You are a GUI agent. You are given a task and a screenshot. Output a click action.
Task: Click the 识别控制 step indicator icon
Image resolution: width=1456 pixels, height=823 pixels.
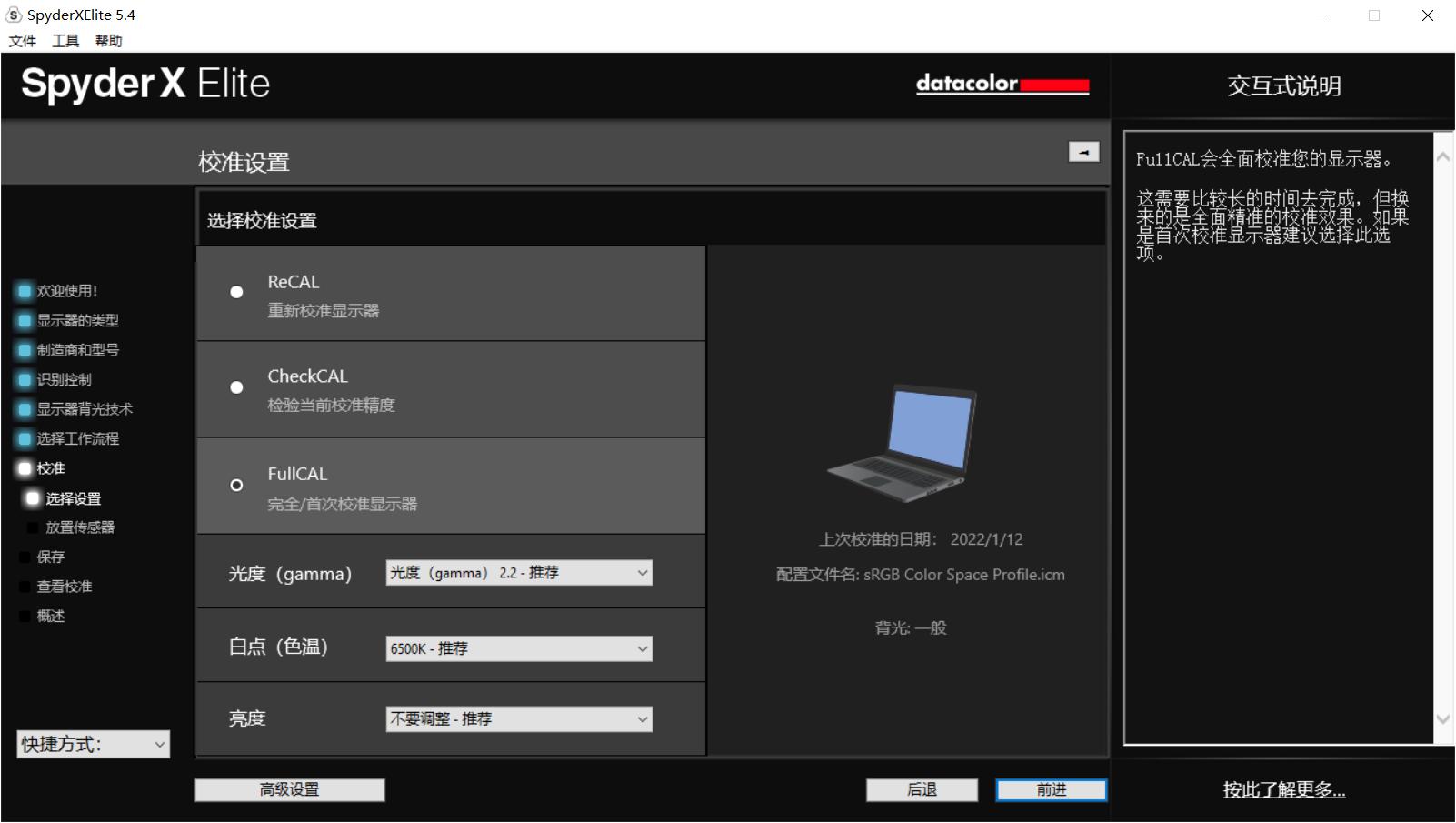click(25, 380)
